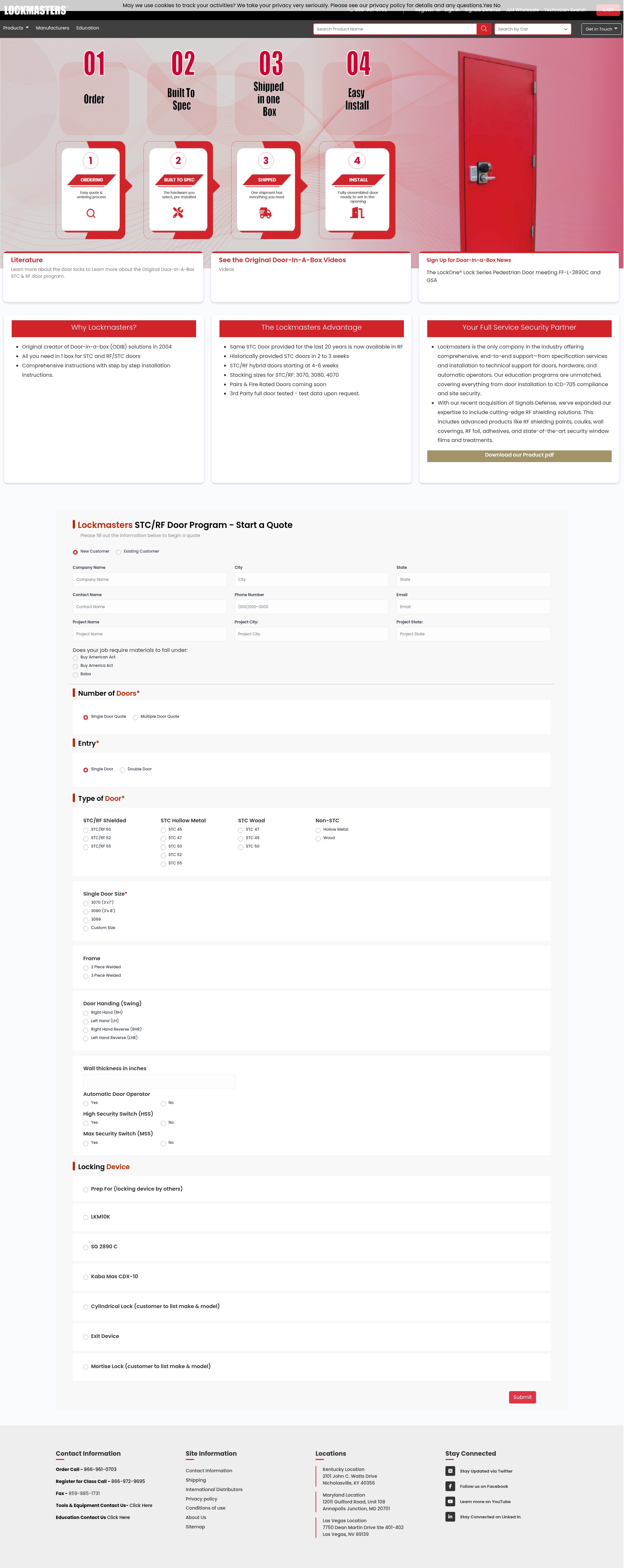Image resolution: width=624 pixels, height=1568 pixels.
Task: Select LKM10K locking device
Action: click(x=86, y=1218)
